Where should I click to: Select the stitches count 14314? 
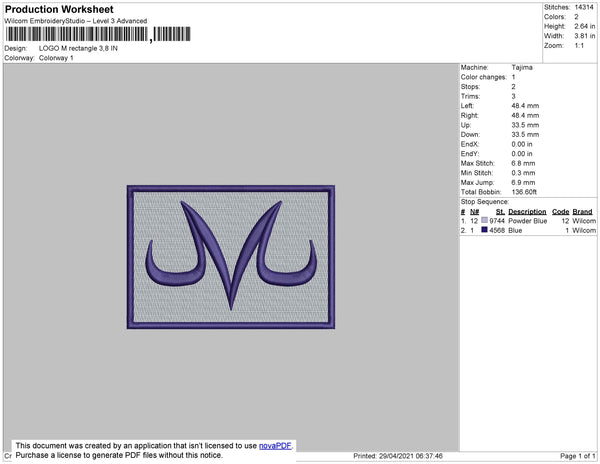[x=584, y=7]
